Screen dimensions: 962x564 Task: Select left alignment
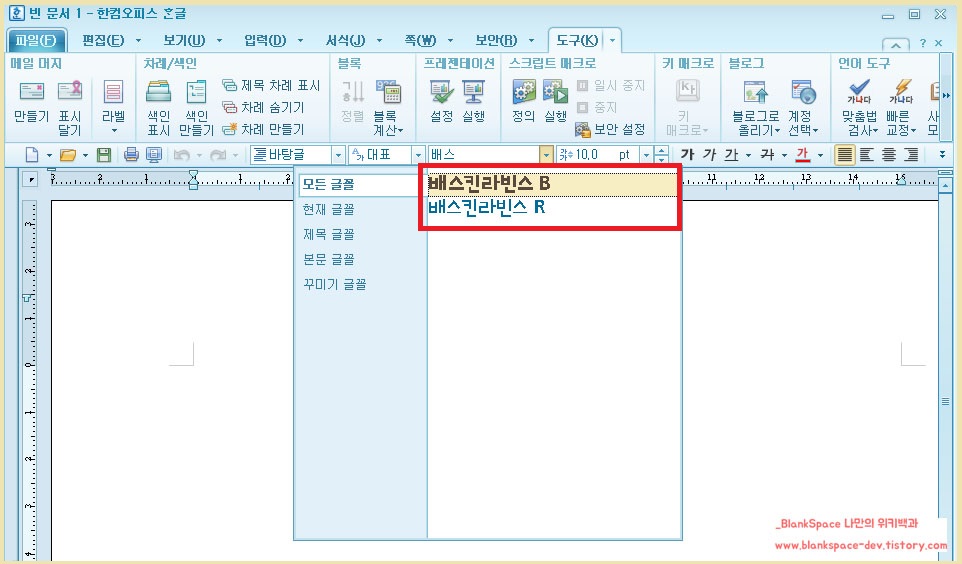click(x=866, y=155)
